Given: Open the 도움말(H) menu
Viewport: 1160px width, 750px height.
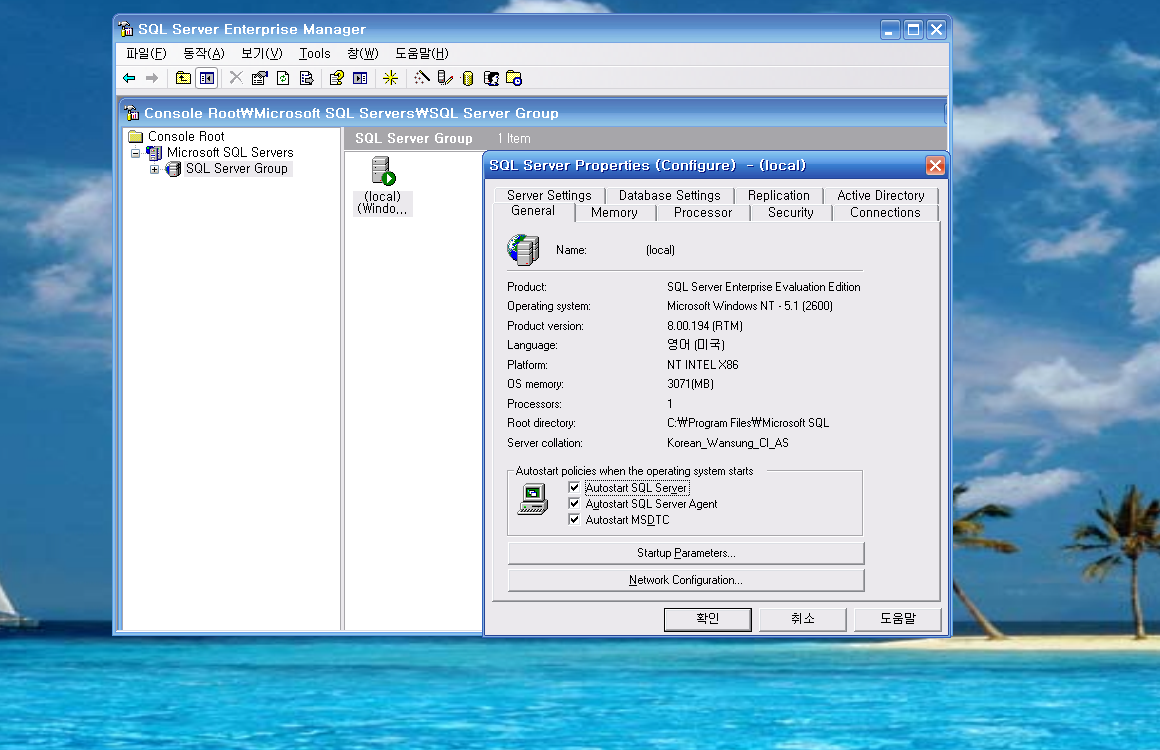Looking at the screenshot, I should coord(422,53).
